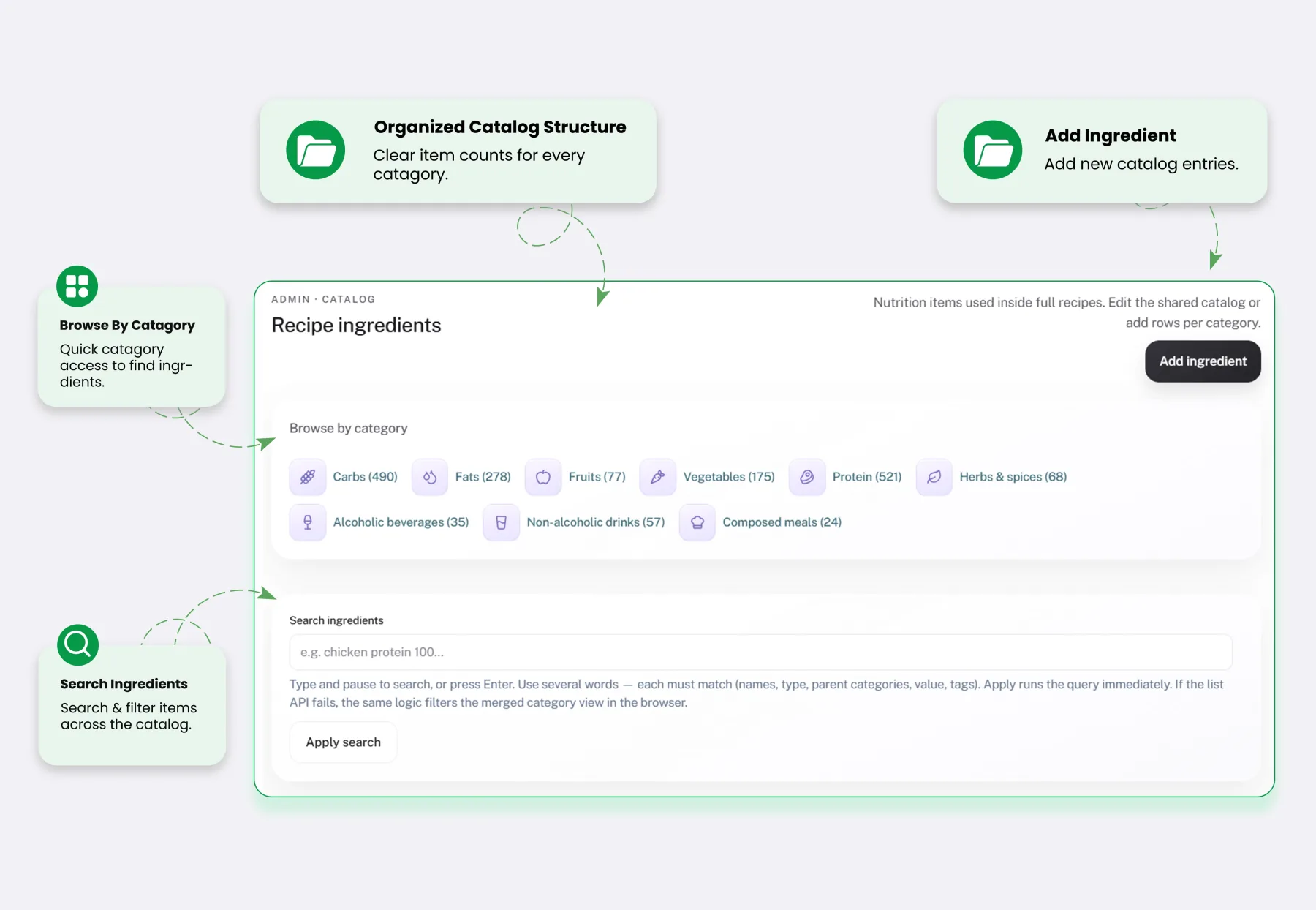The width and height of the screenshot is (1316, 910).
Task: Click the Add Ingredient callout title
Action: coord(1111,135)
